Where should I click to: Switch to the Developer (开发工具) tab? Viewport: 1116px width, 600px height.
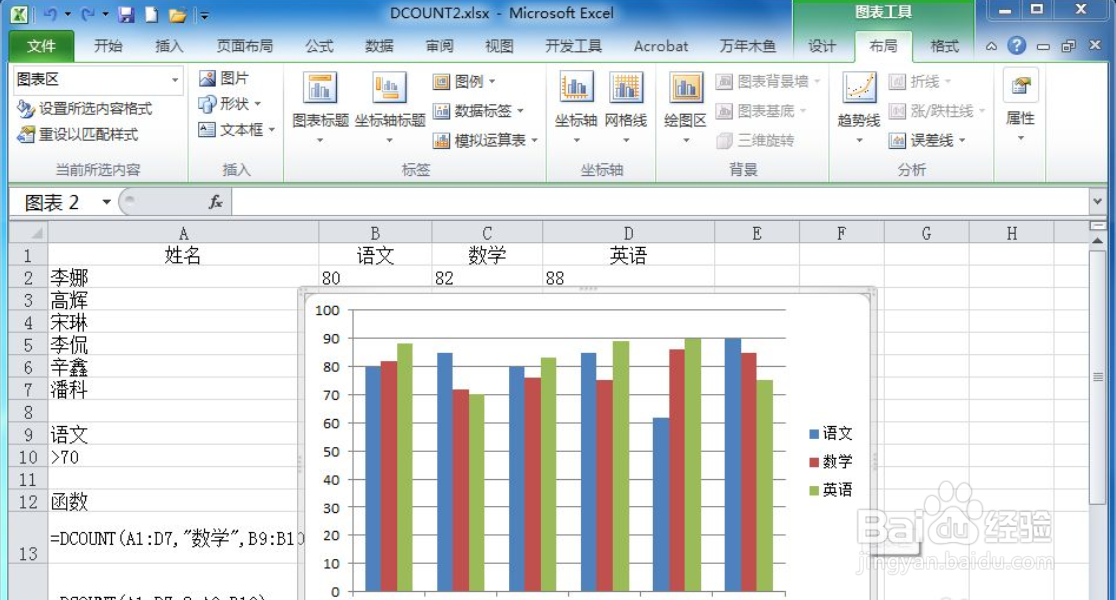tap(573, 46)
